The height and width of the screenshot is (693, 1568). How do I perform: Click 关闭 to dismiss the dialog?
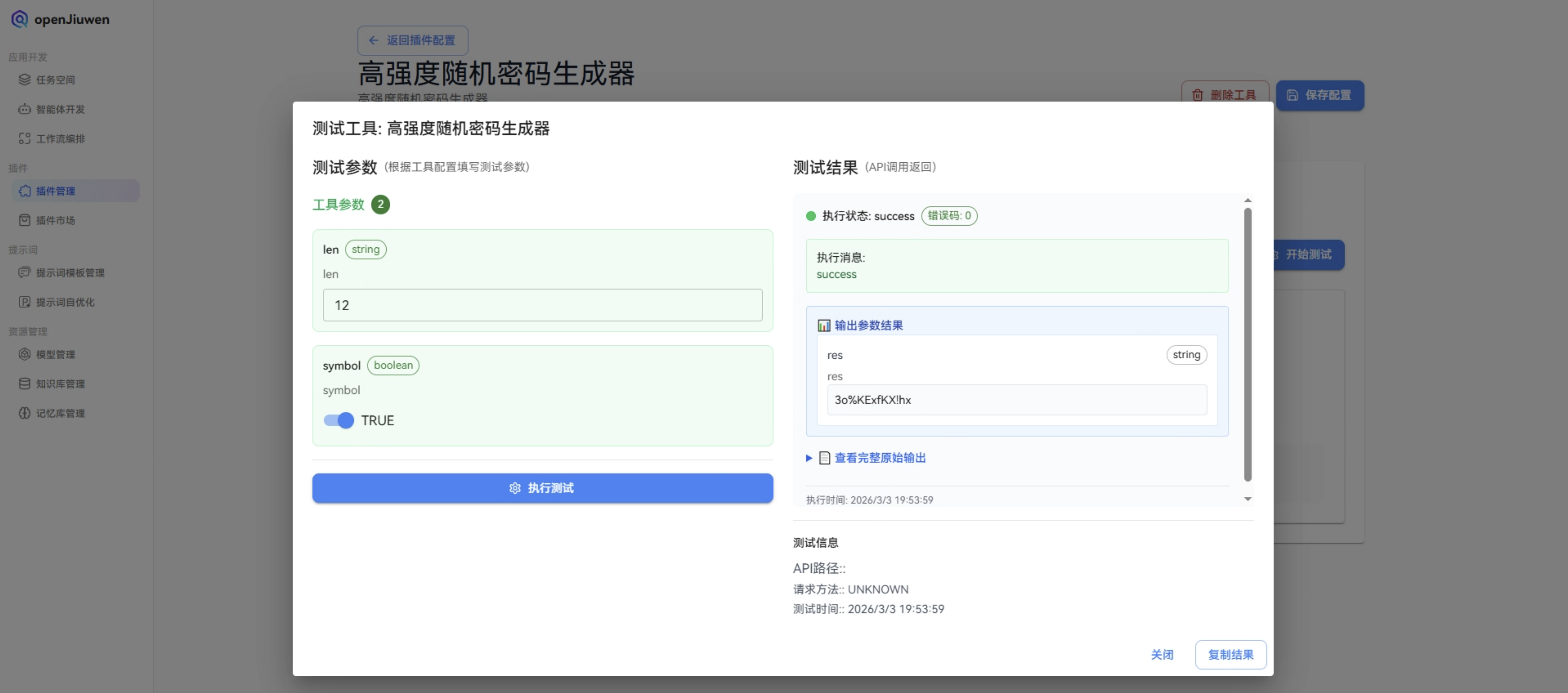click(1161, 655)
